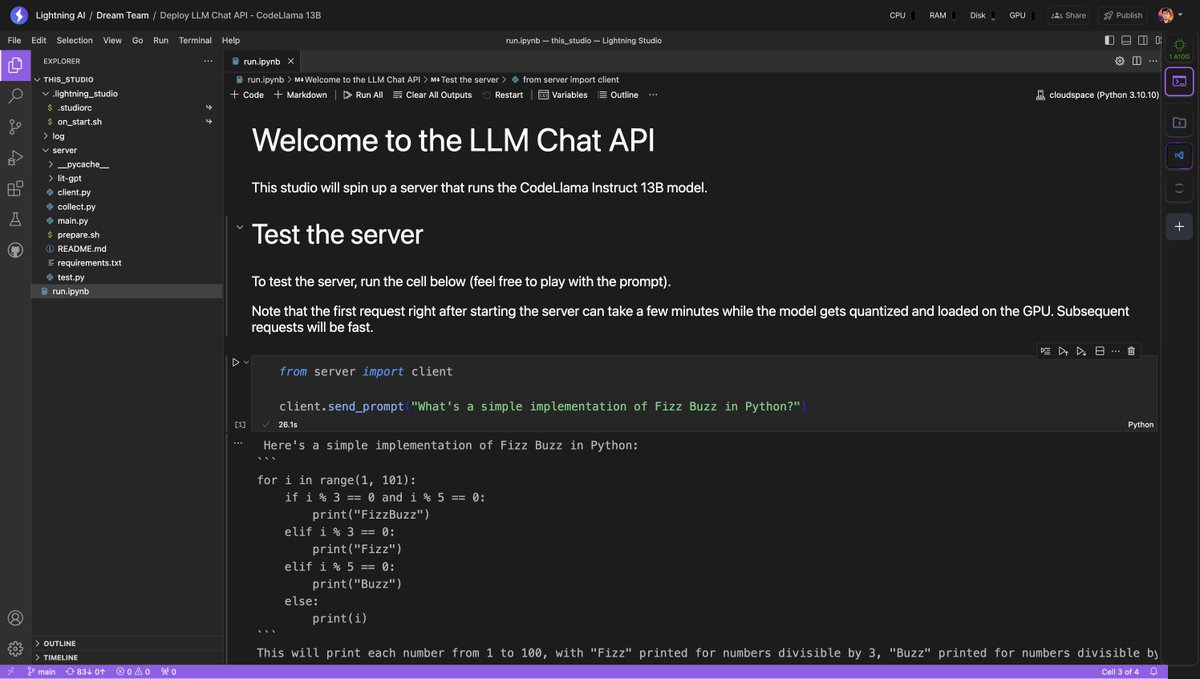Viewport: 1200px width, 679px height.
Task: Toggle secondary side bar layout button
Action: coord(1143,40)
